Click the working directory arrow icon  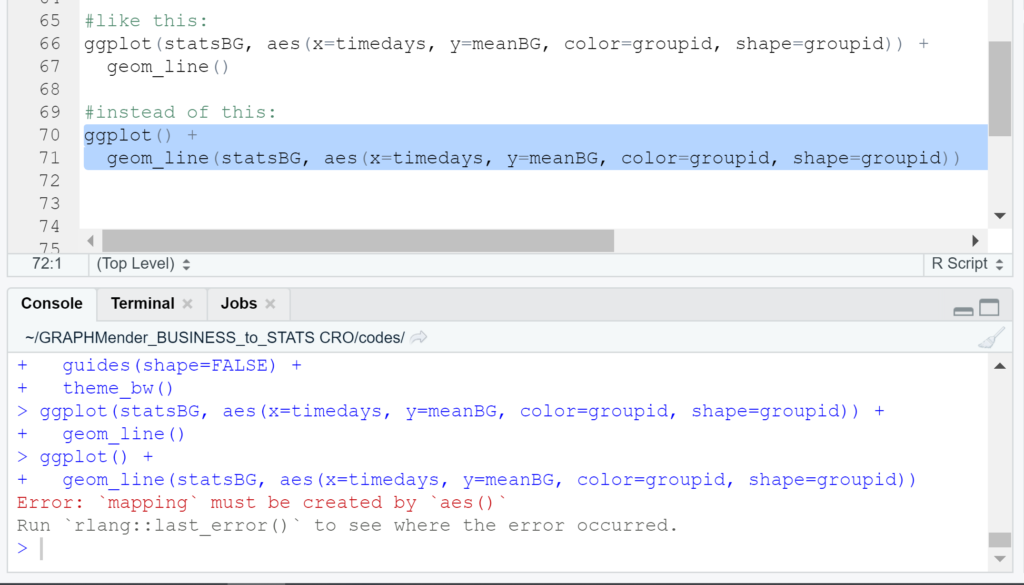click(x=419, y=338)
